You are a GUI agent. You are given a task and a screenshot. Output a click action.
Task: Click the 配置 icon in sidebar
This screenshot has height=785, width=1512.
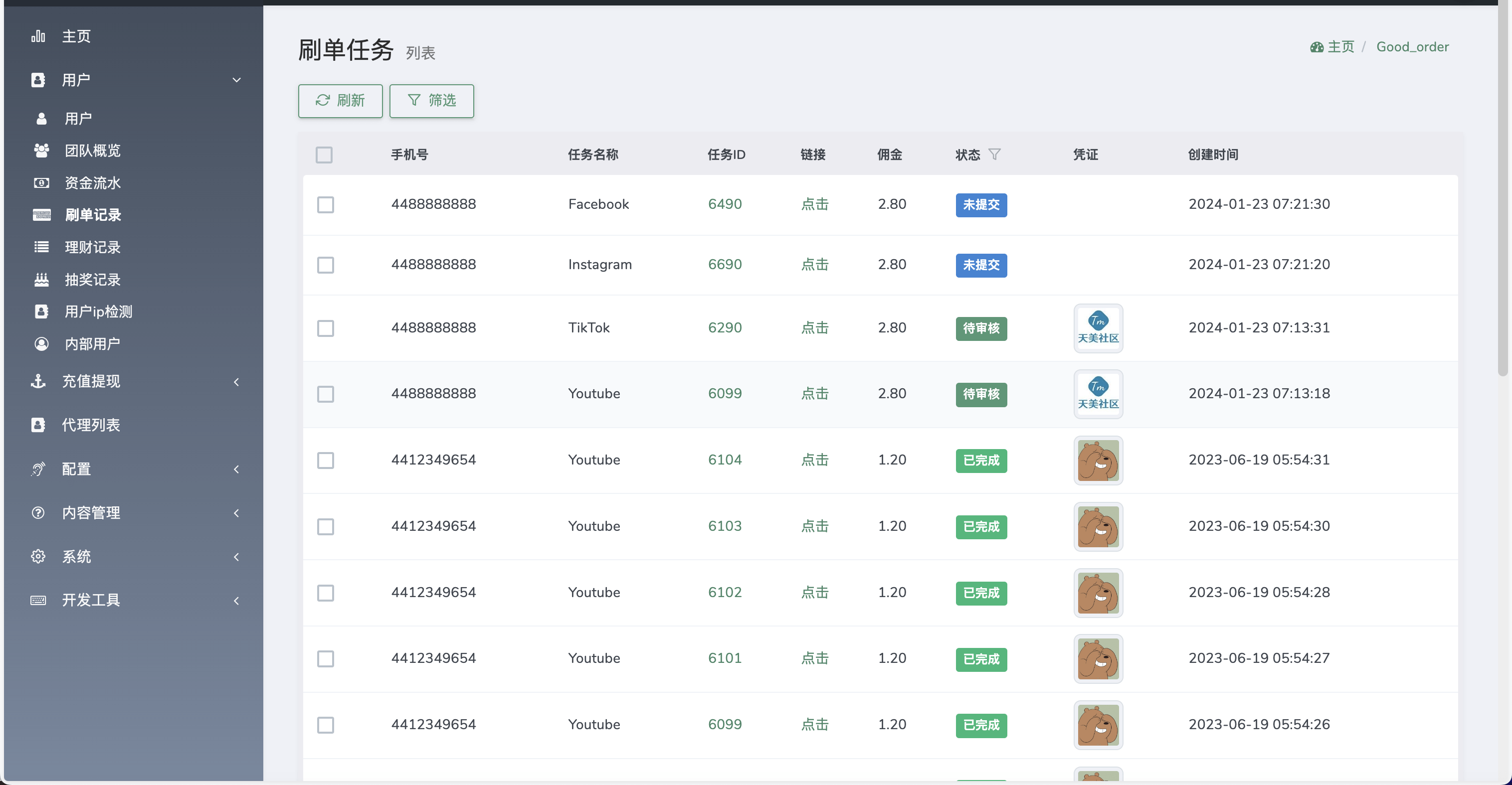click(x=38, y=469)
